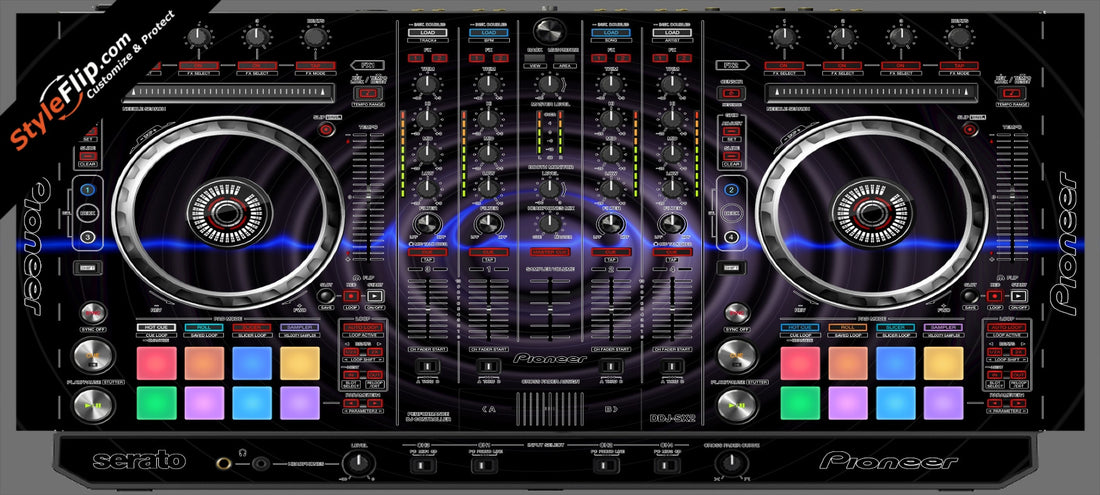Screen dimensions: 1100x495
Task: Hit the left deck red performance pad
Action: click(x=156, y=363)
